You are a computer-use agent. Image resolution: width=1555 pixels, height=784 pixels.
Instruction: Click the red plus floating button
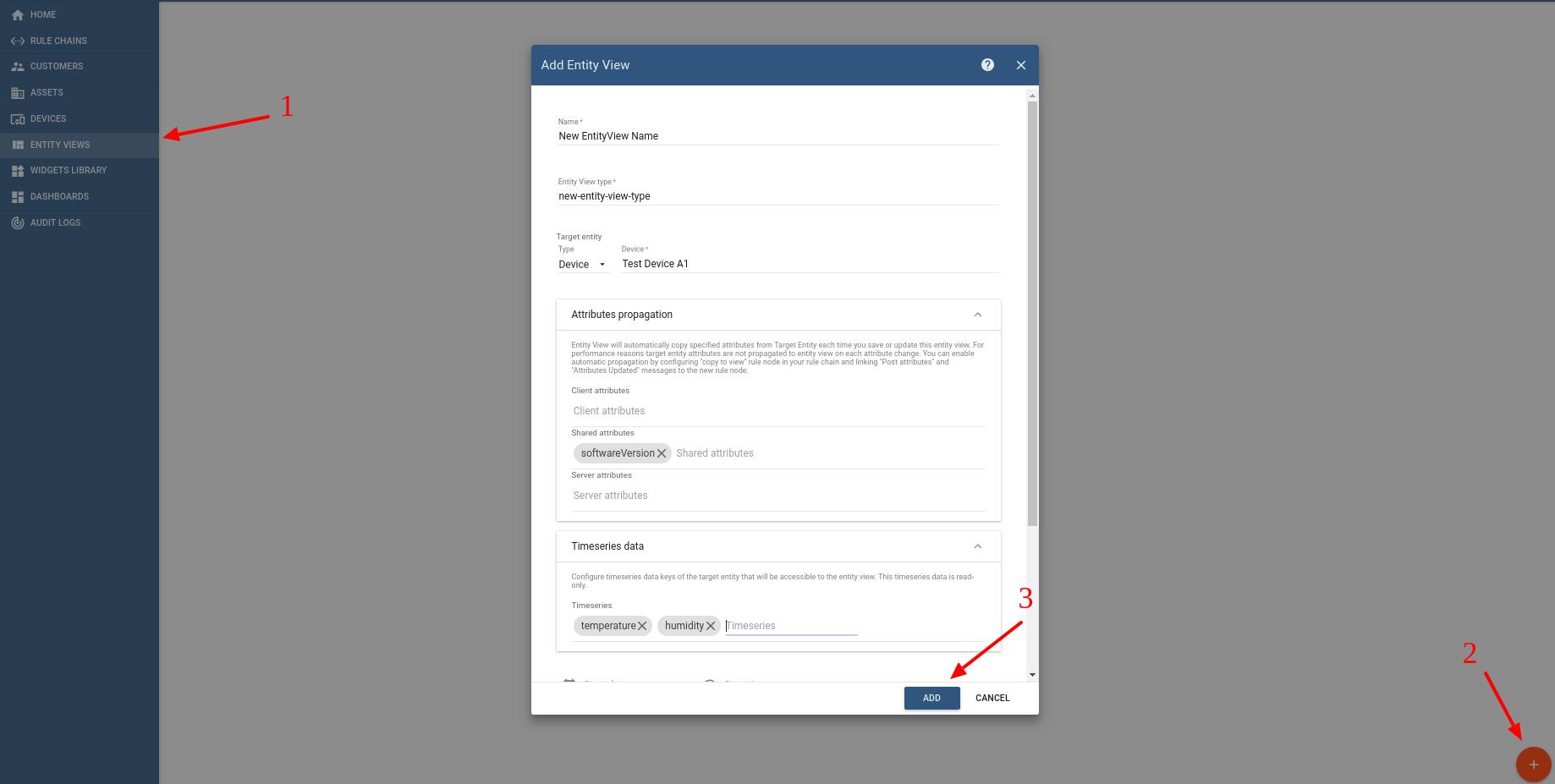click(1533, 765)
